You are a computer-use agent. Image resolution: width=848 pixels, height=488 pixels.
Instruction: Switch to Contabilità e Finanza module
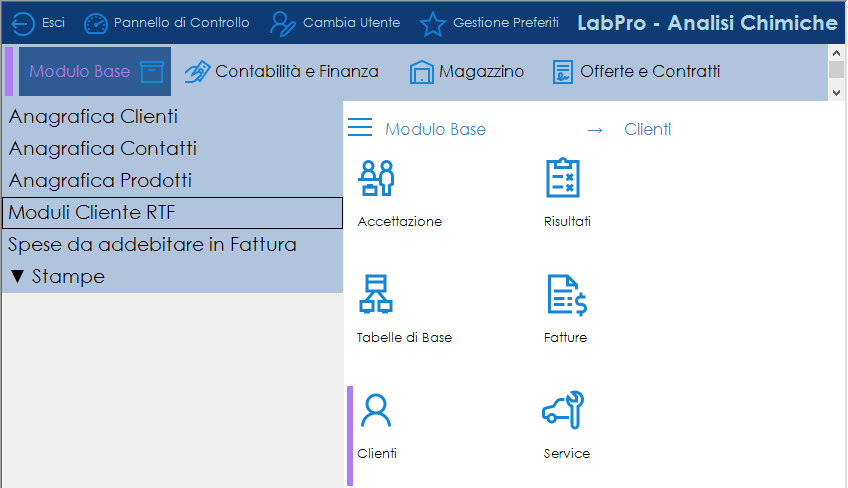tap(296, 71)
